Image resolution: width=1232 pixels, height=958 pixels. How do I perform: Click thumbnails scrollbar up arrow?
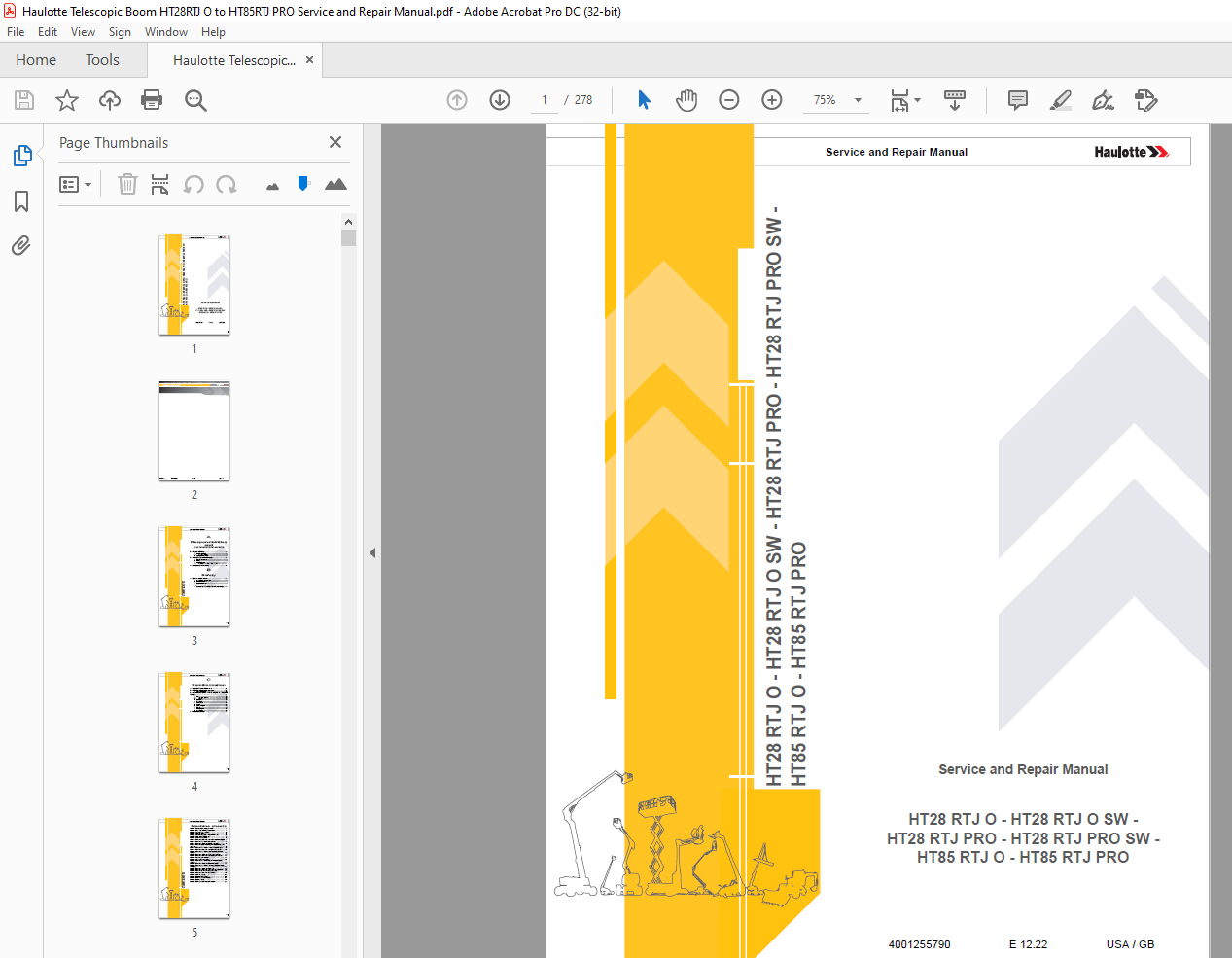coord(348,221)
